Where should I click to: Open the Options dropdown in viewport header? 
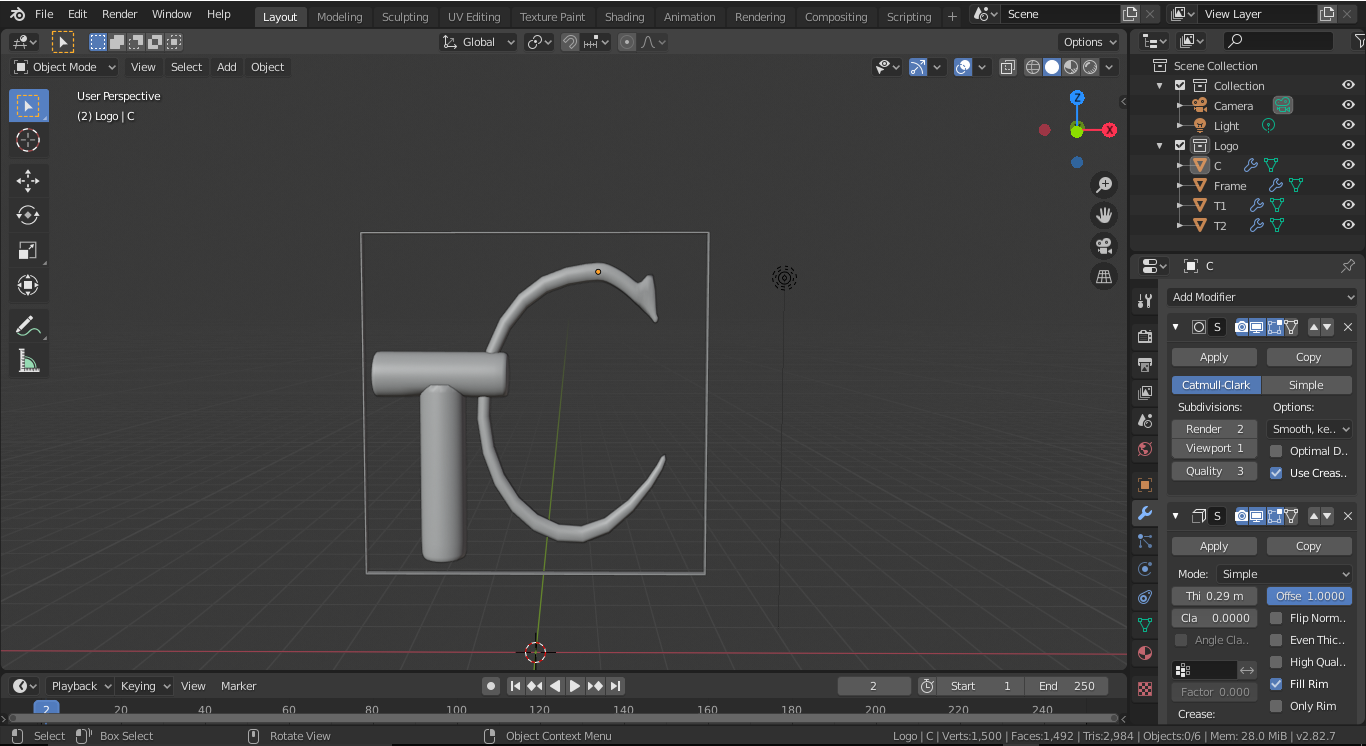[x=1090, y=42]
